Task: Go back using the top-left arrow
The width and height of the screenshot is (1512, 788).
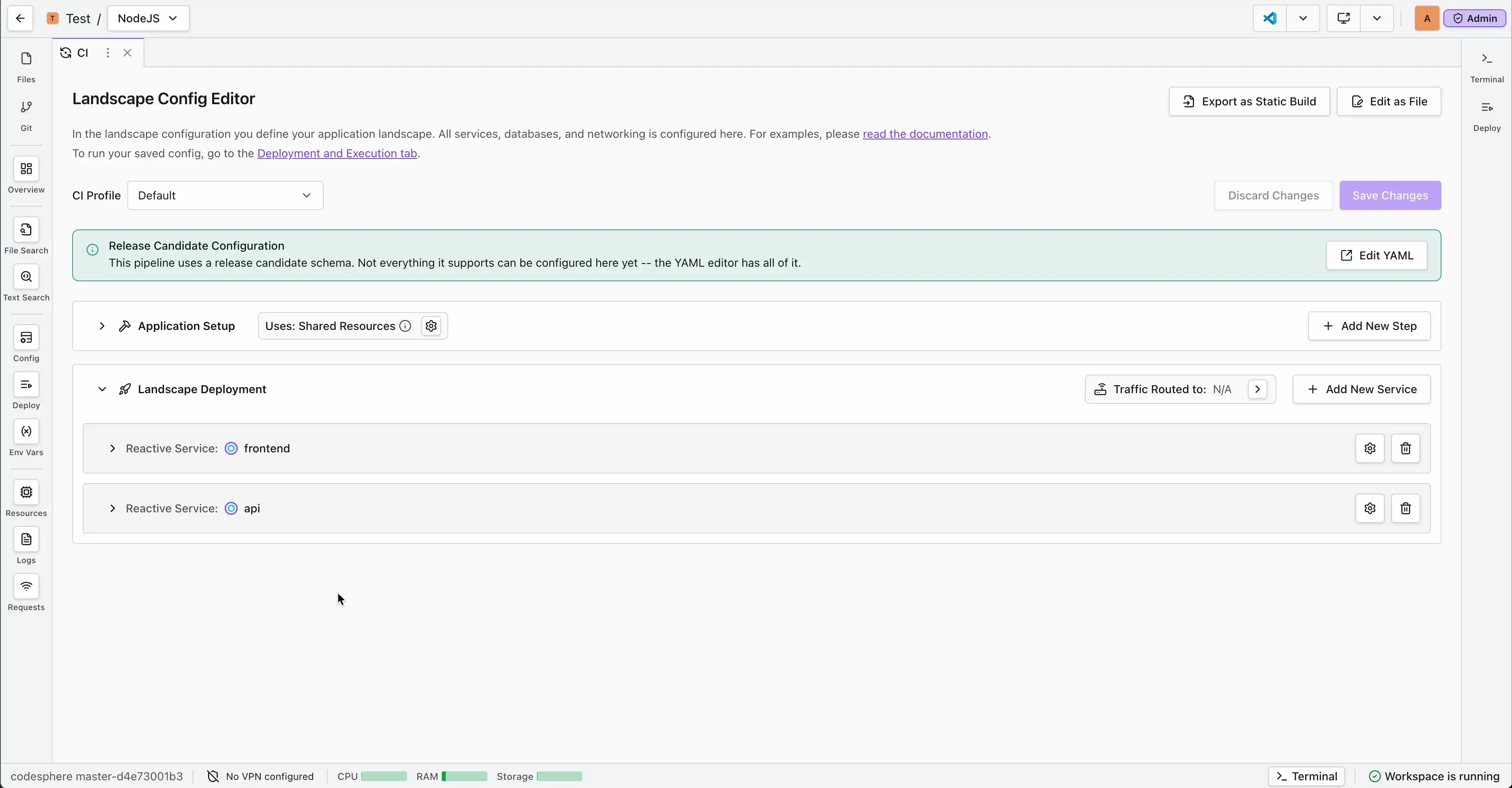Action: [x=20, y=18]
